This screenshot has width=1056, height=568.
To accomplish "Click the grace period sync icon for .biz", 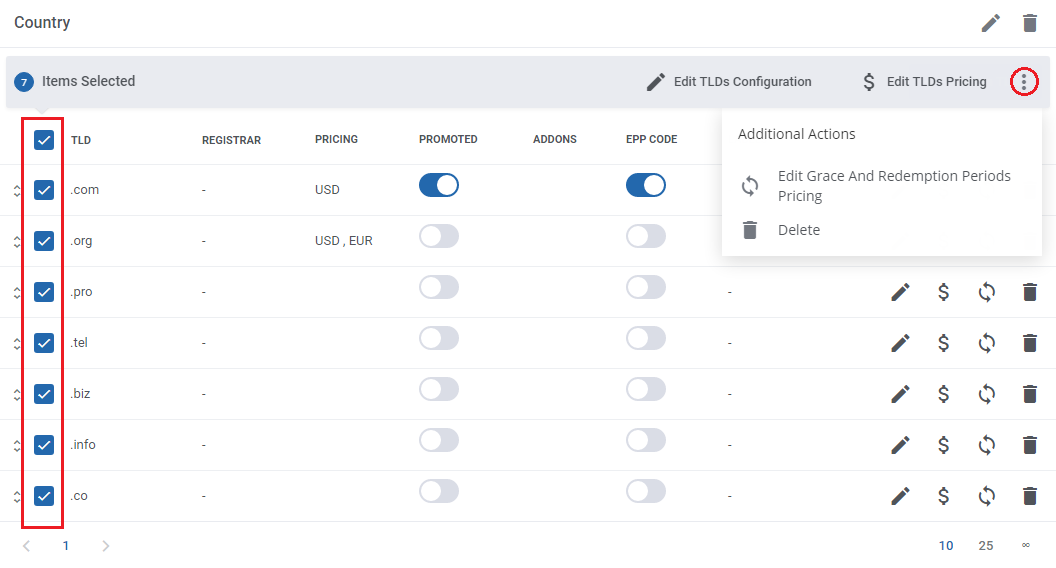I will pos(986,394).
